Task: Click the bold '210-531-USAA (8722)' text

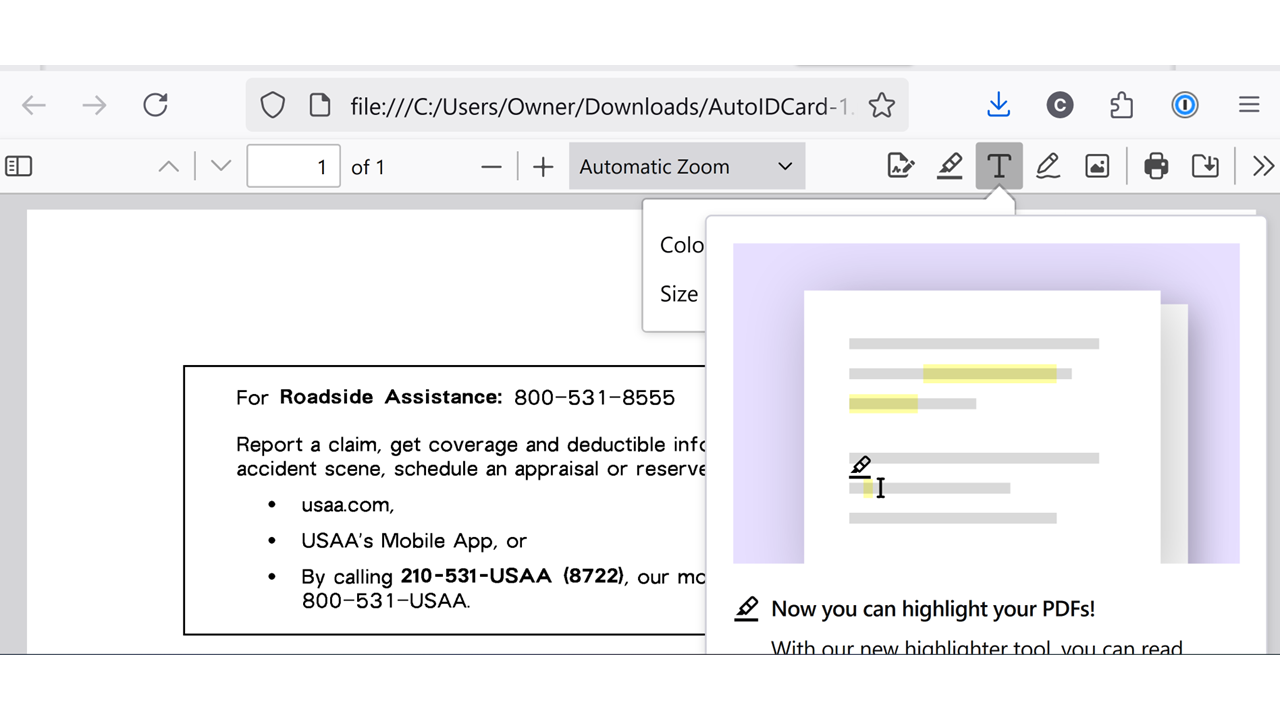Action: 512,577
